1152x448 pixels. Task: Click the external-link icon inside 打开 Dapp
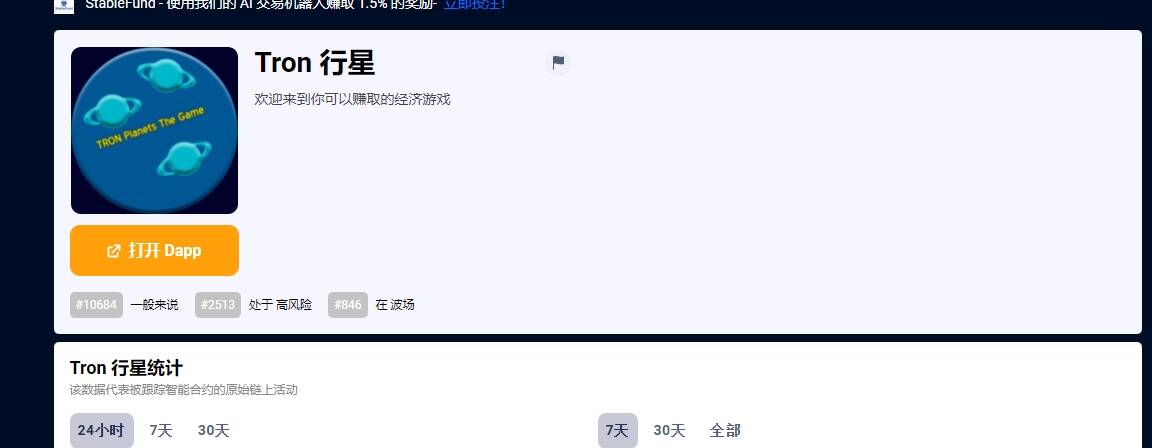coord(114,251)
